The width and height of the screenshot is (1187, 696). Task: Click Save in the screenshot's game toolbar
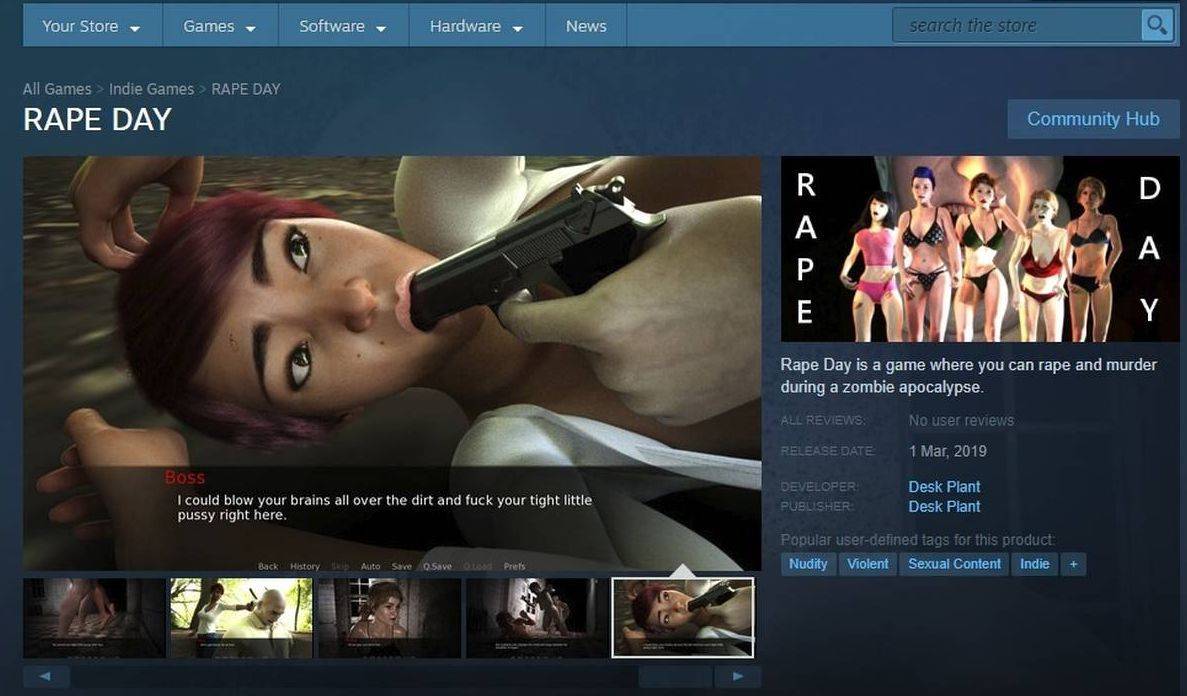click(x=402, y=566)
